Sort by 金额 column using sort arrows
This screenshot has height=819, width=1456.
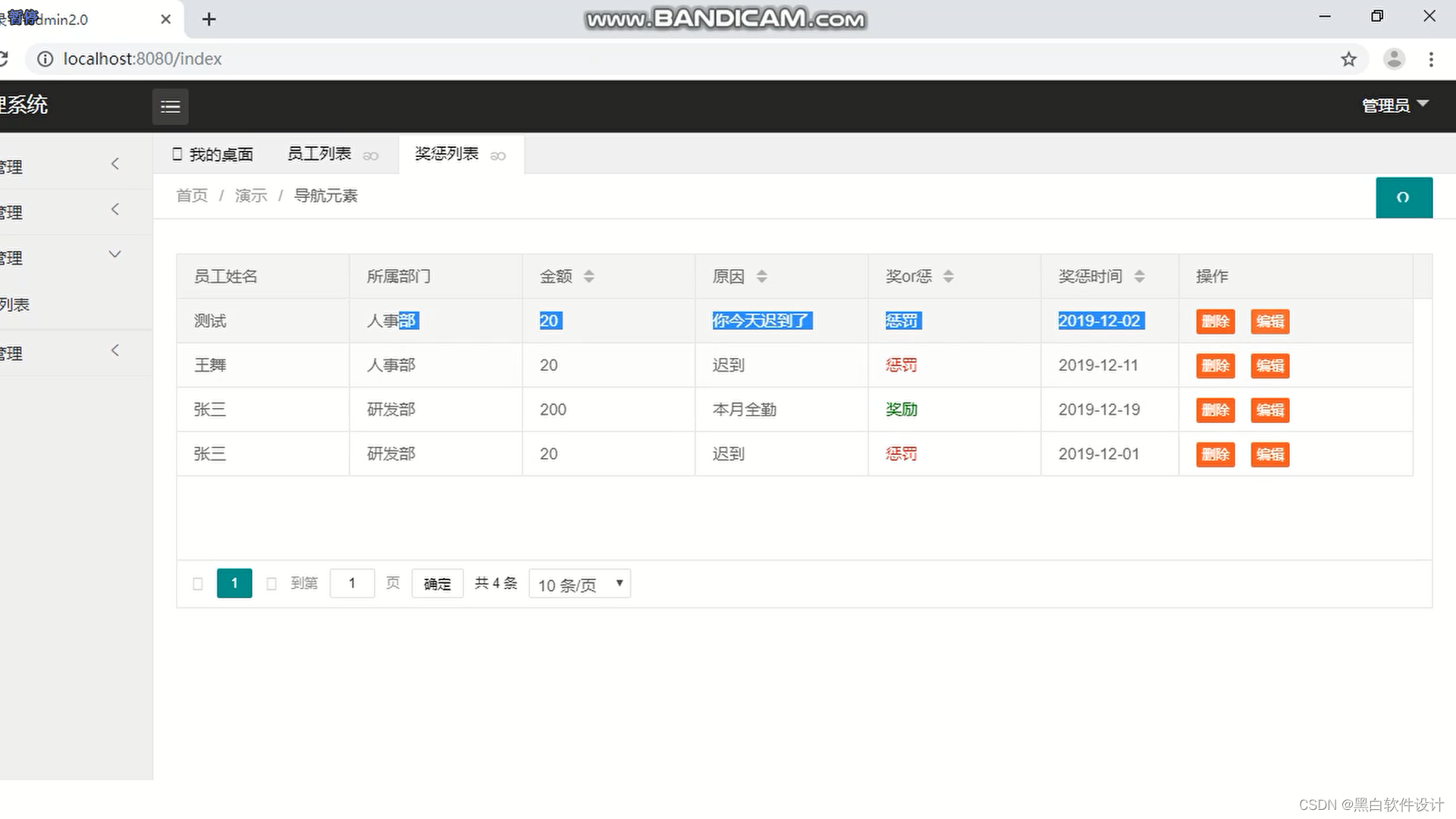(x=589, y=276)
